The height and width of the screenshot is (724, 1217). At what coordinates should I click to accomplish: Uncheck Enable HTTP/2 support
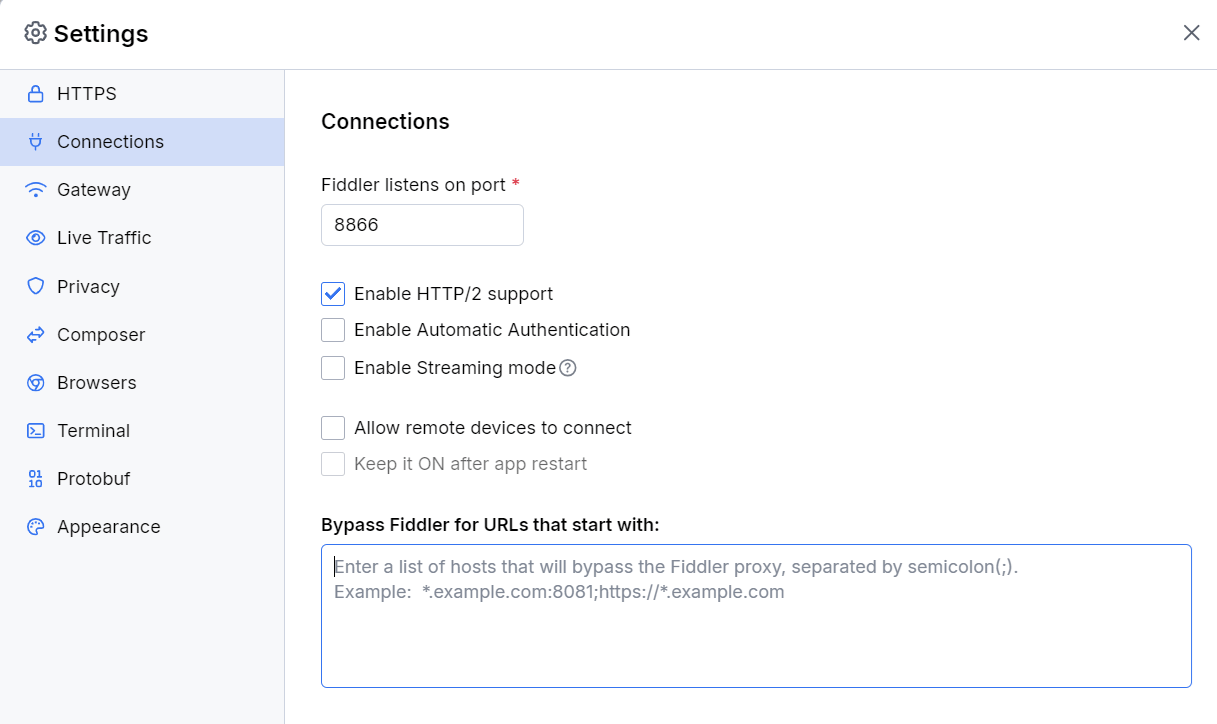point(332,293)
